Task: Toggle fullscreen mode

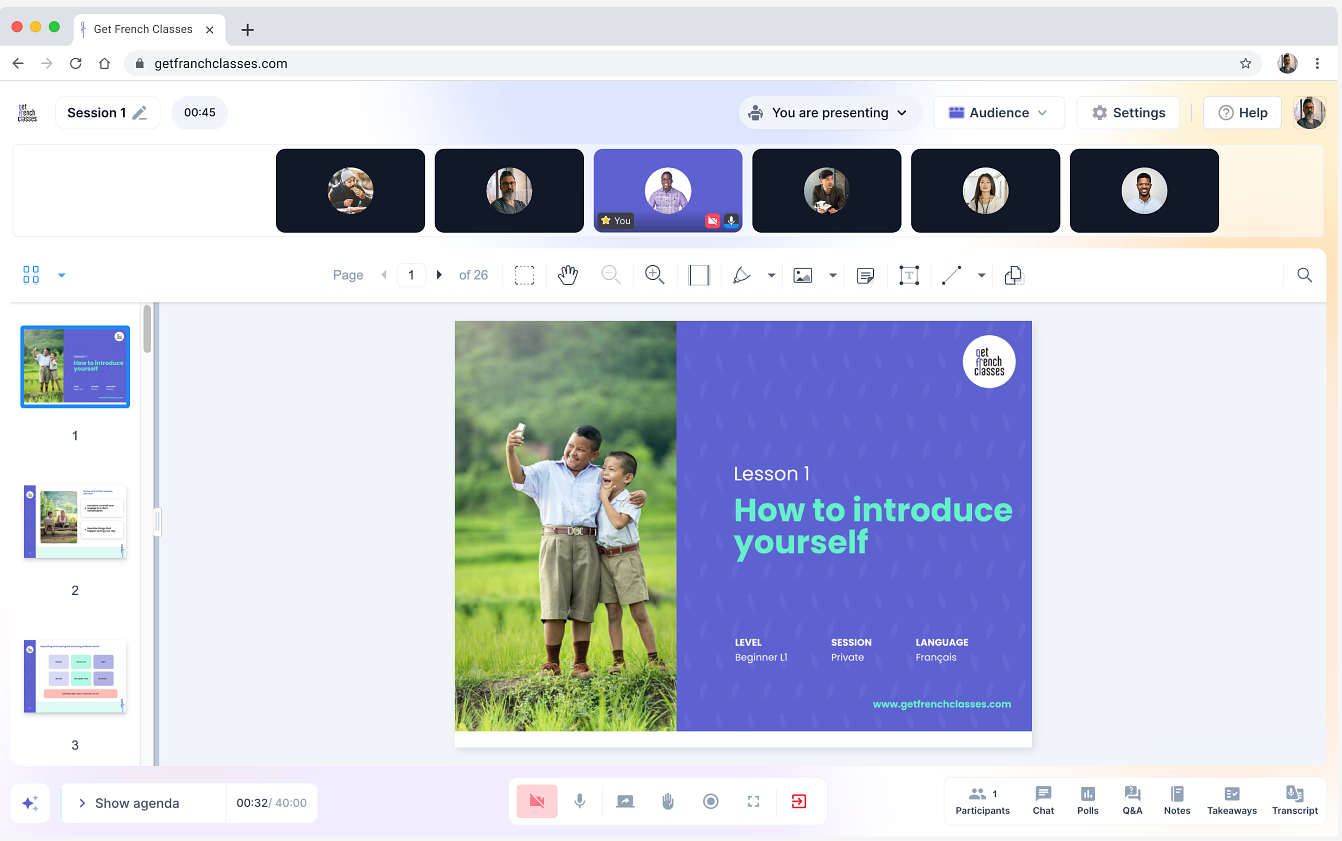Action: coord(754,801)
